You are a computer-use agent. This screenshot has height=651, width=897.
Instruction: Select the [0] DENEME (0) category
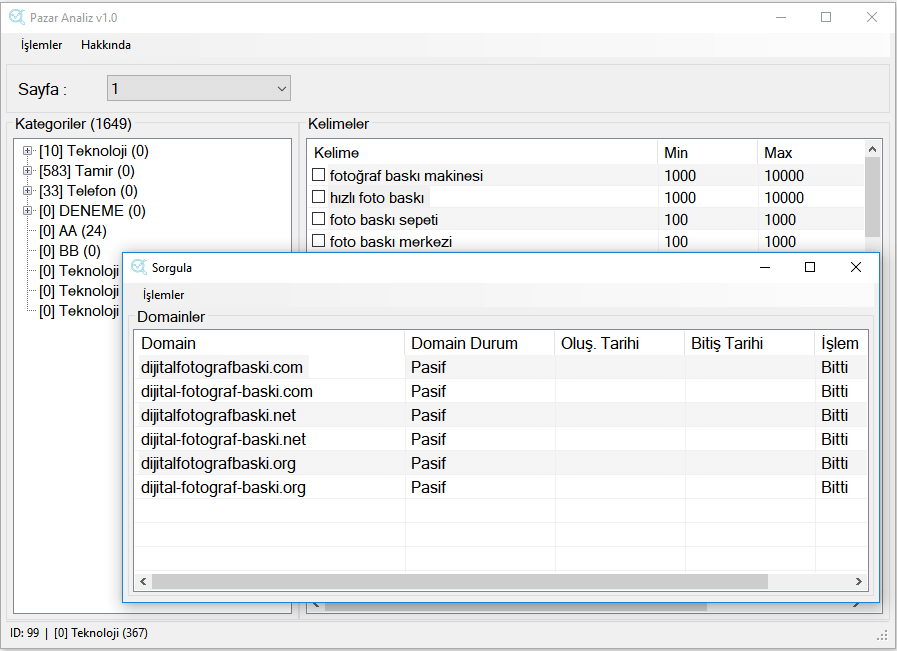click(x=92, y=211)
